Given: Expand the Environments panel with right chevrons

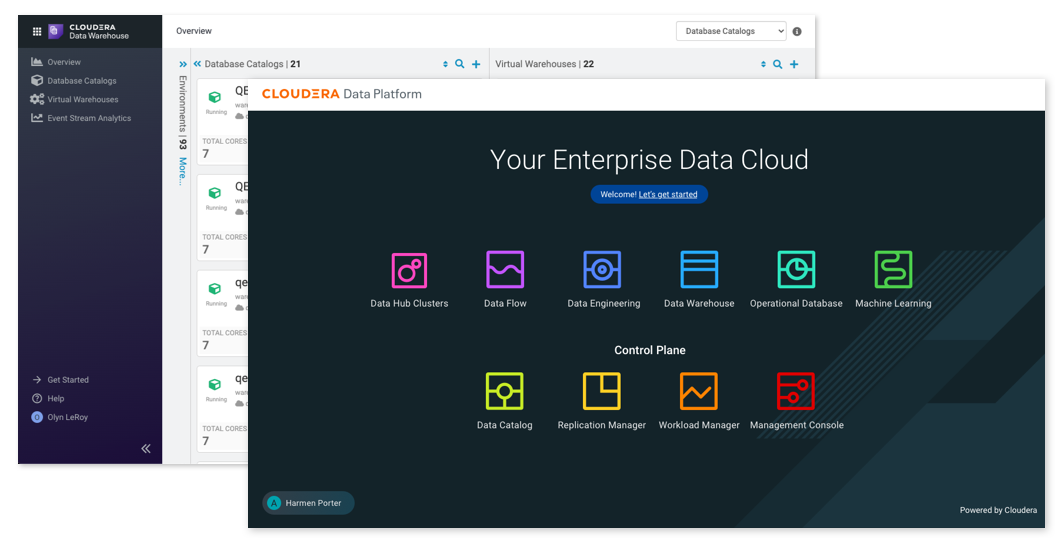Looking at the screenshot, I should [183, 64].
